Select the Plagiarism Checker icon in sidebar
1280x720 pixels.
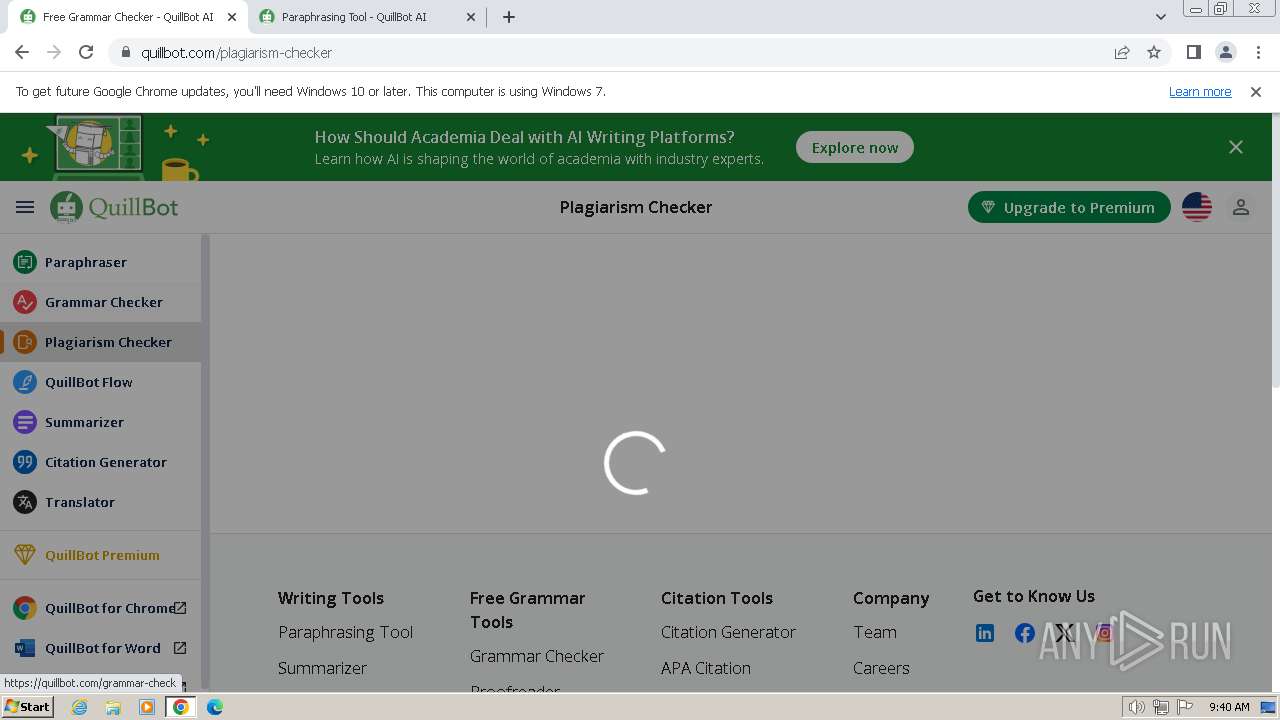[x=25, y=342]
